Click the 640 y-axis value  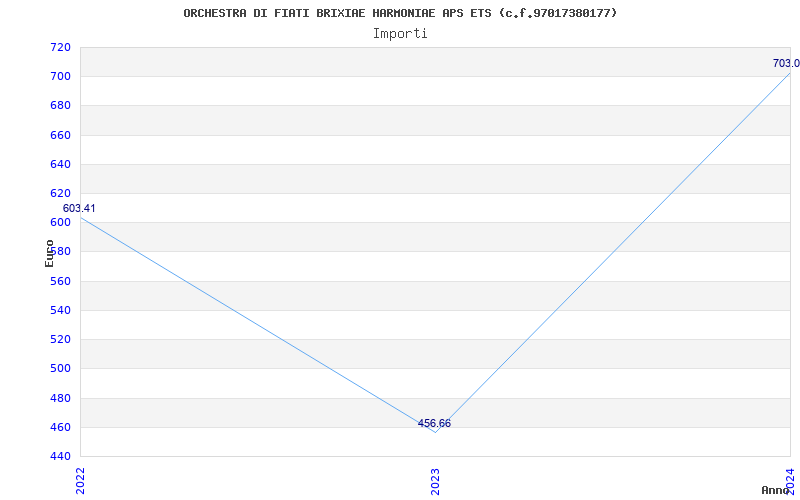click(x=61, y=164)
